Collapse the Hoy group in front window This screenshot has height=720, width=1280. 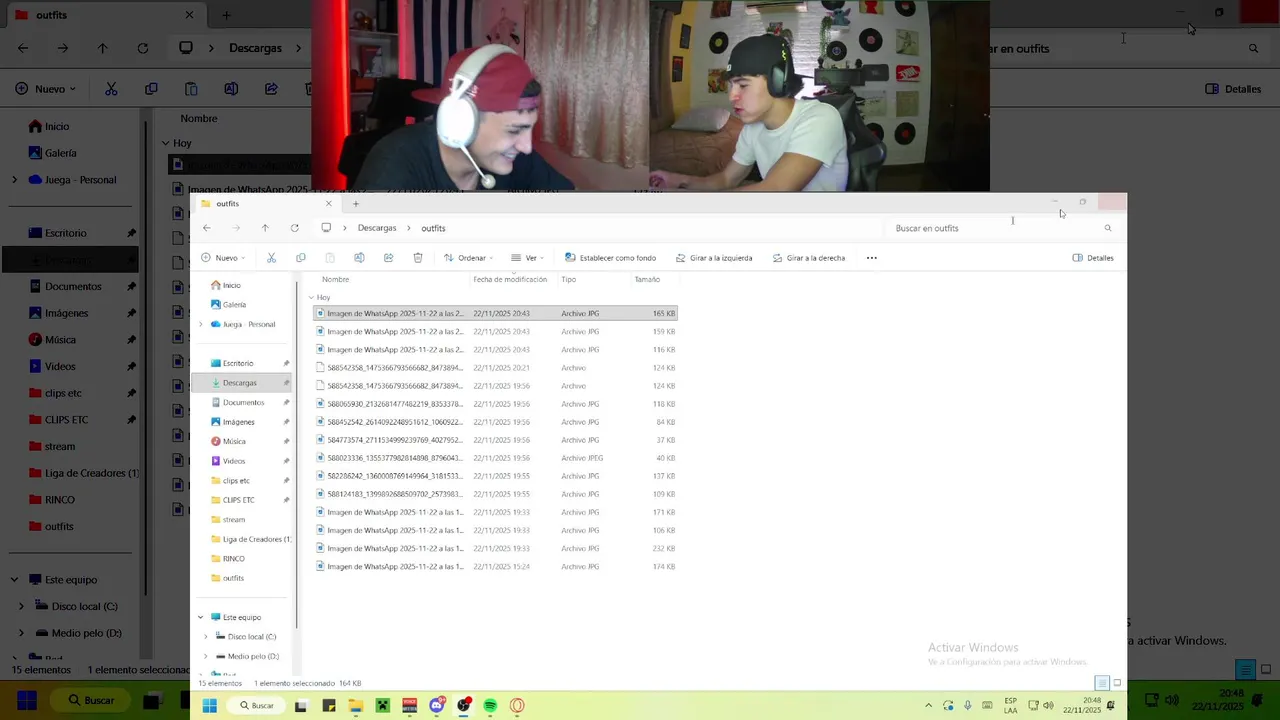pyautogui.click(x=311, y=297)
